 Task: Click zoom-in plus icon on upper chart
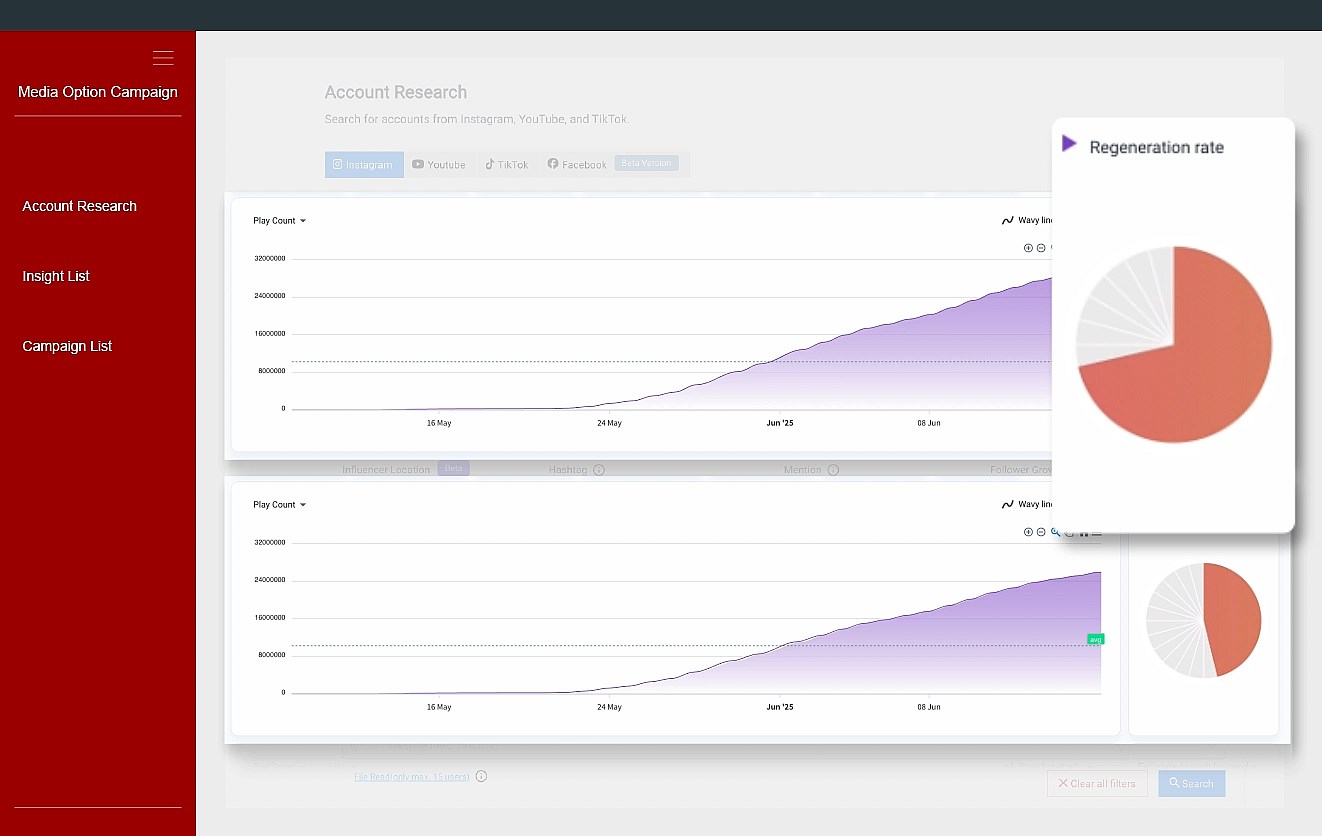pos(1028,248)
